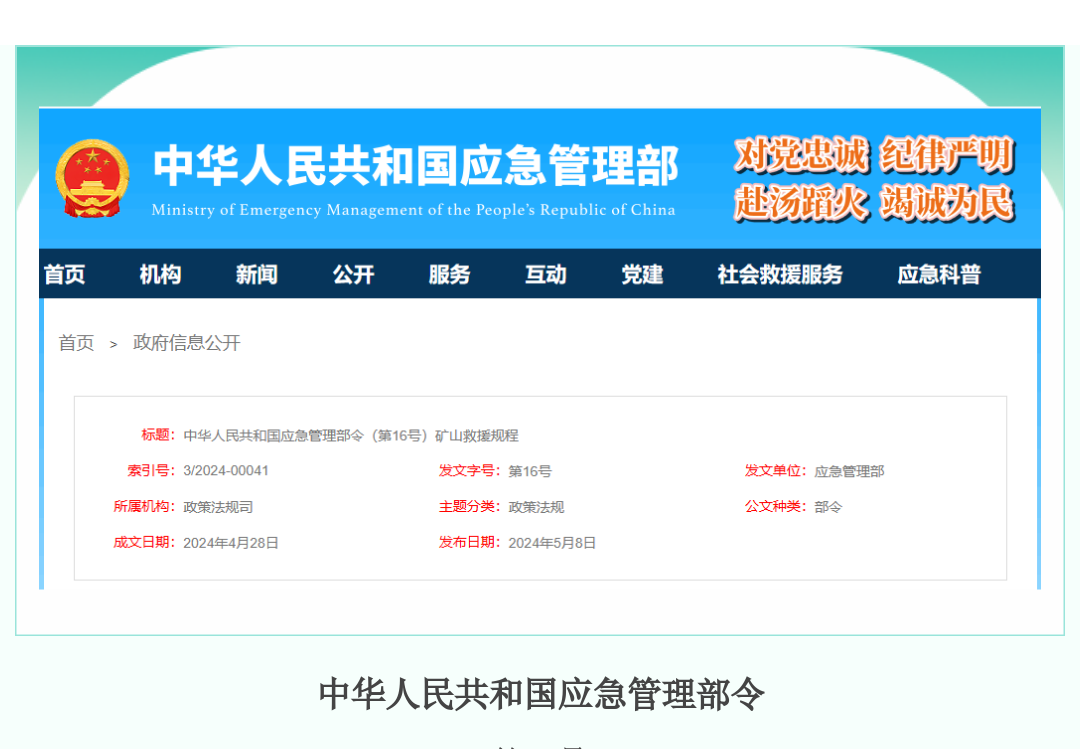Open the 党建 navigation menu item

pos(643,274)
